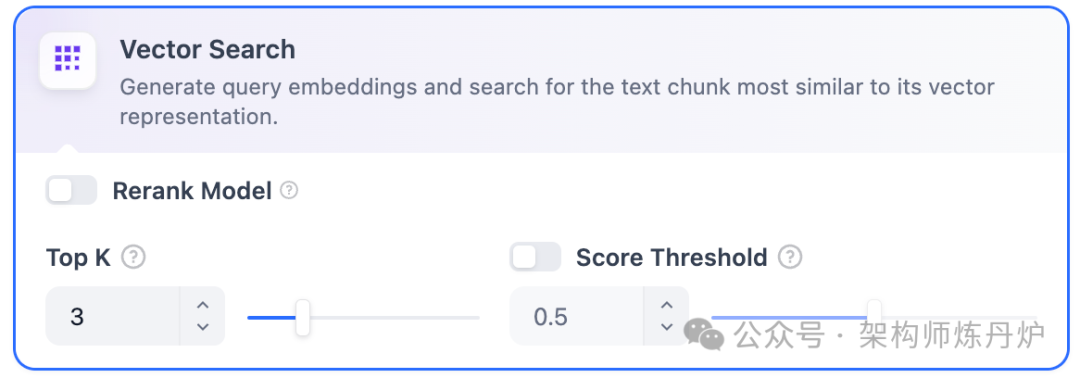Click the Vector Search grid icon
1080x378 pixels.
coord(68,60)
